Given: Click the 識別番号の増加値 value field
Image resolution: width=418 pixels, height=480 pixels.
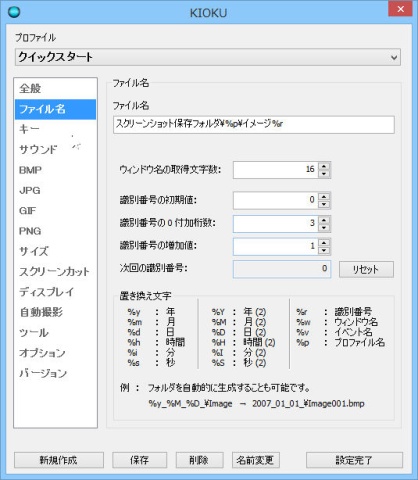Looking at the screenshot, I should pos(275,246).
